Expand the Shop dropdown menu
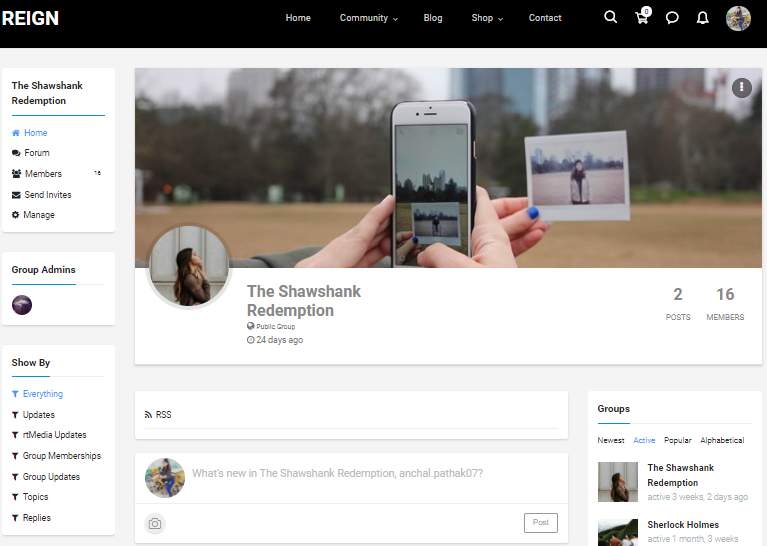The width and height of the screenshot is (767, 546). (487, 18)
